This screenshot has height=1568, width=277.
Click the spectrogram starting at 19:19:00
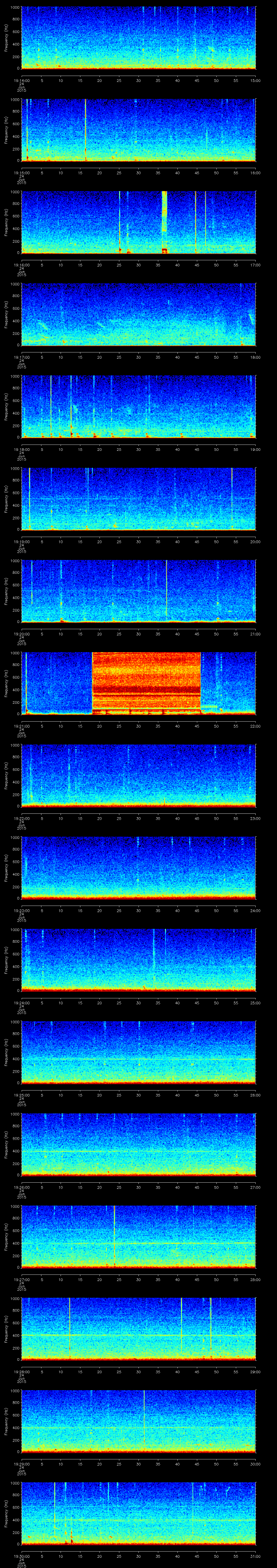pyautogui.click(x=139, y=499)
